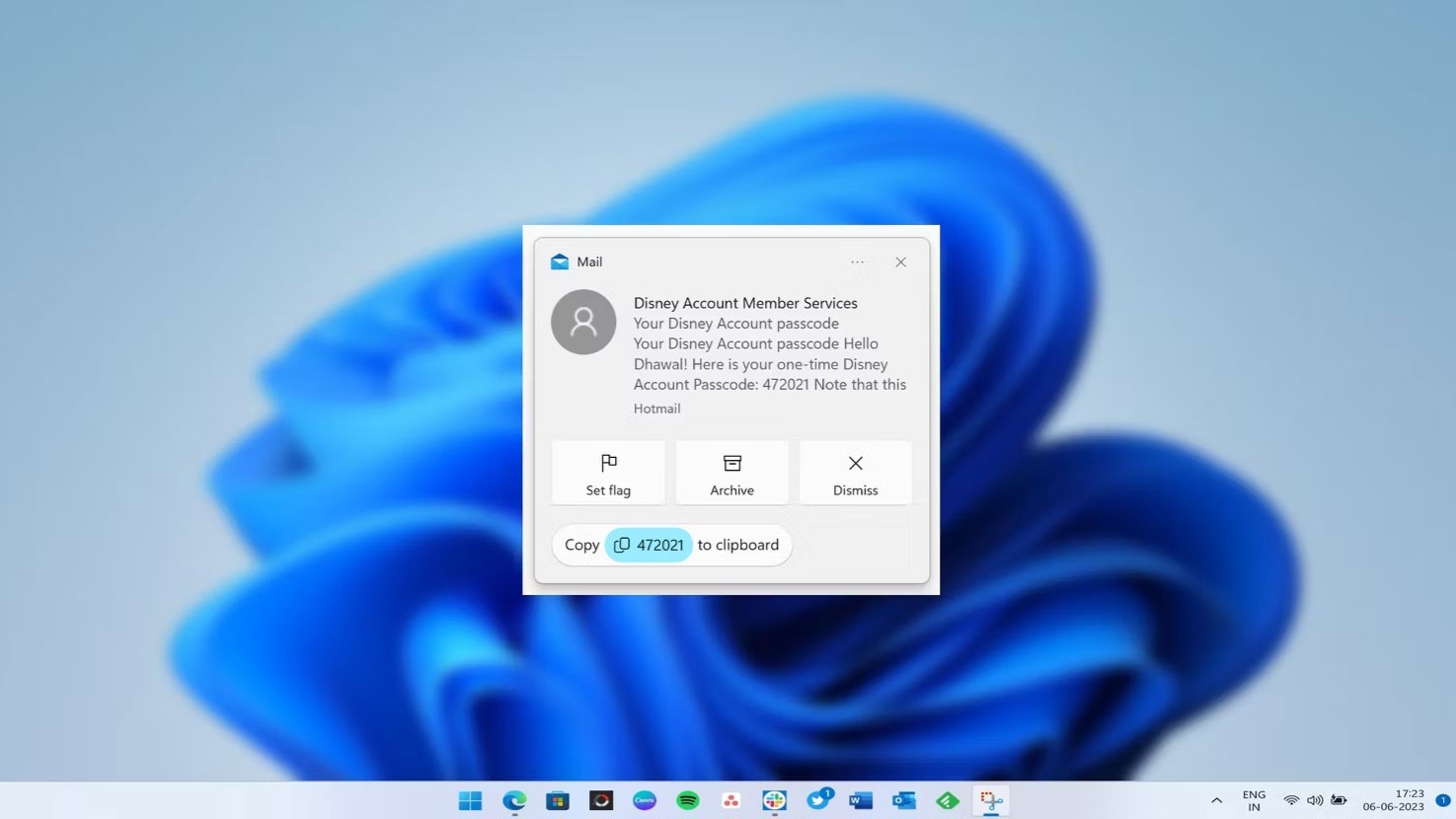Switch to Snipping Tool in the taskbar

click(991, 800)
